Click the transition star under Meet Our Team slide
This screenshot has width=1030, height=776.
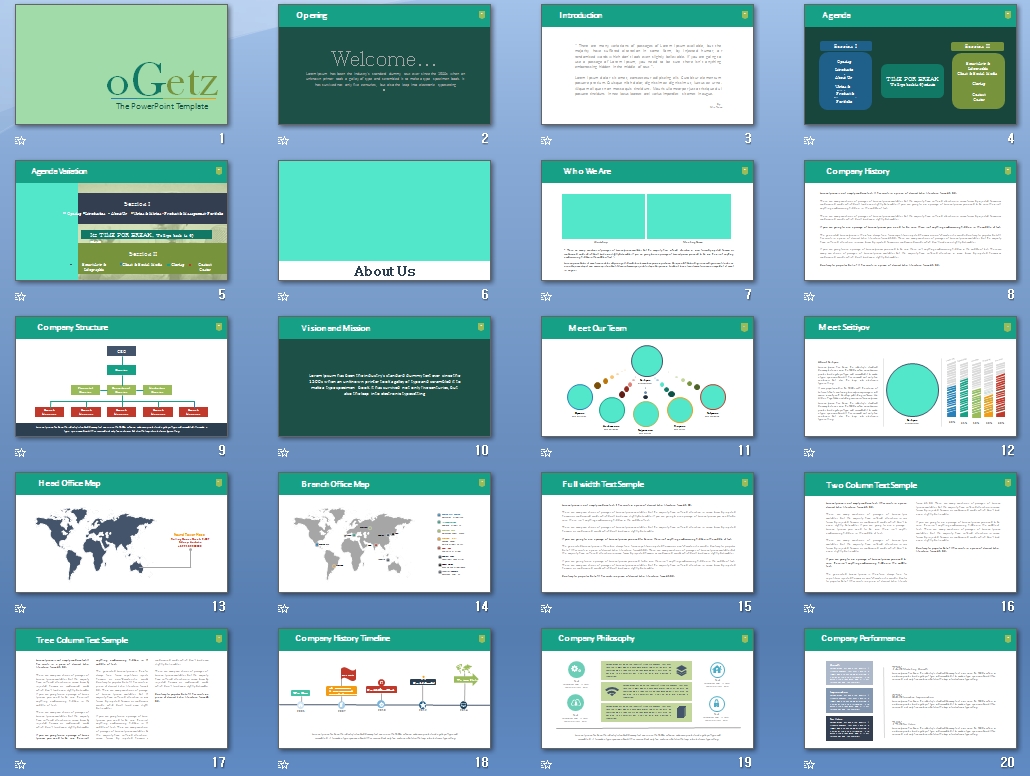546,453
